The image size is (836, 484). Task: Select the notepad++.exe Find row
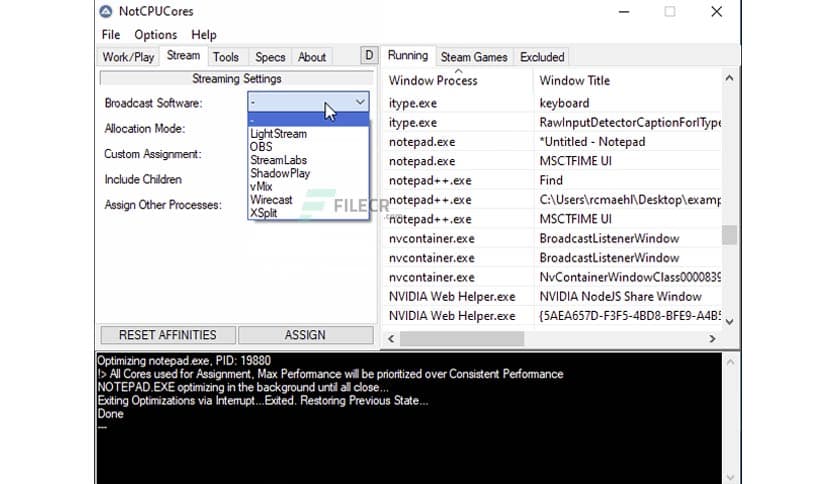tap(552, 180)
